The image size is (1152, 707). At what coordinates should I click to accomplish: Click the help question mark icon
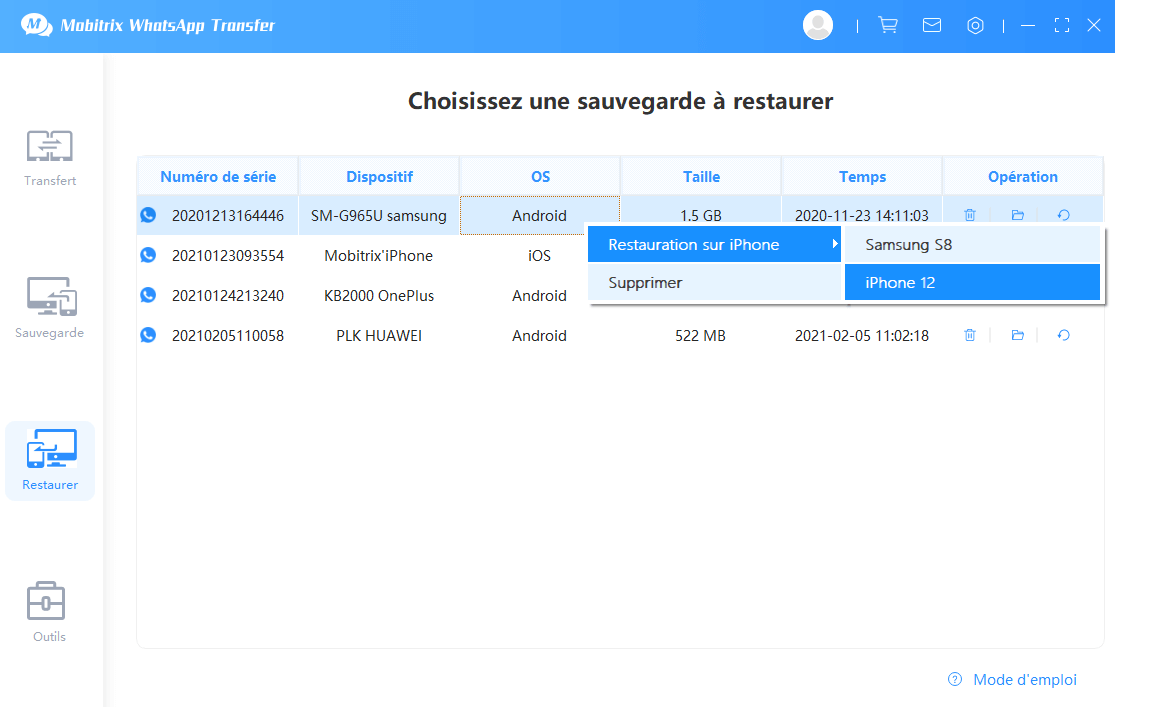[x=954, y=679]
